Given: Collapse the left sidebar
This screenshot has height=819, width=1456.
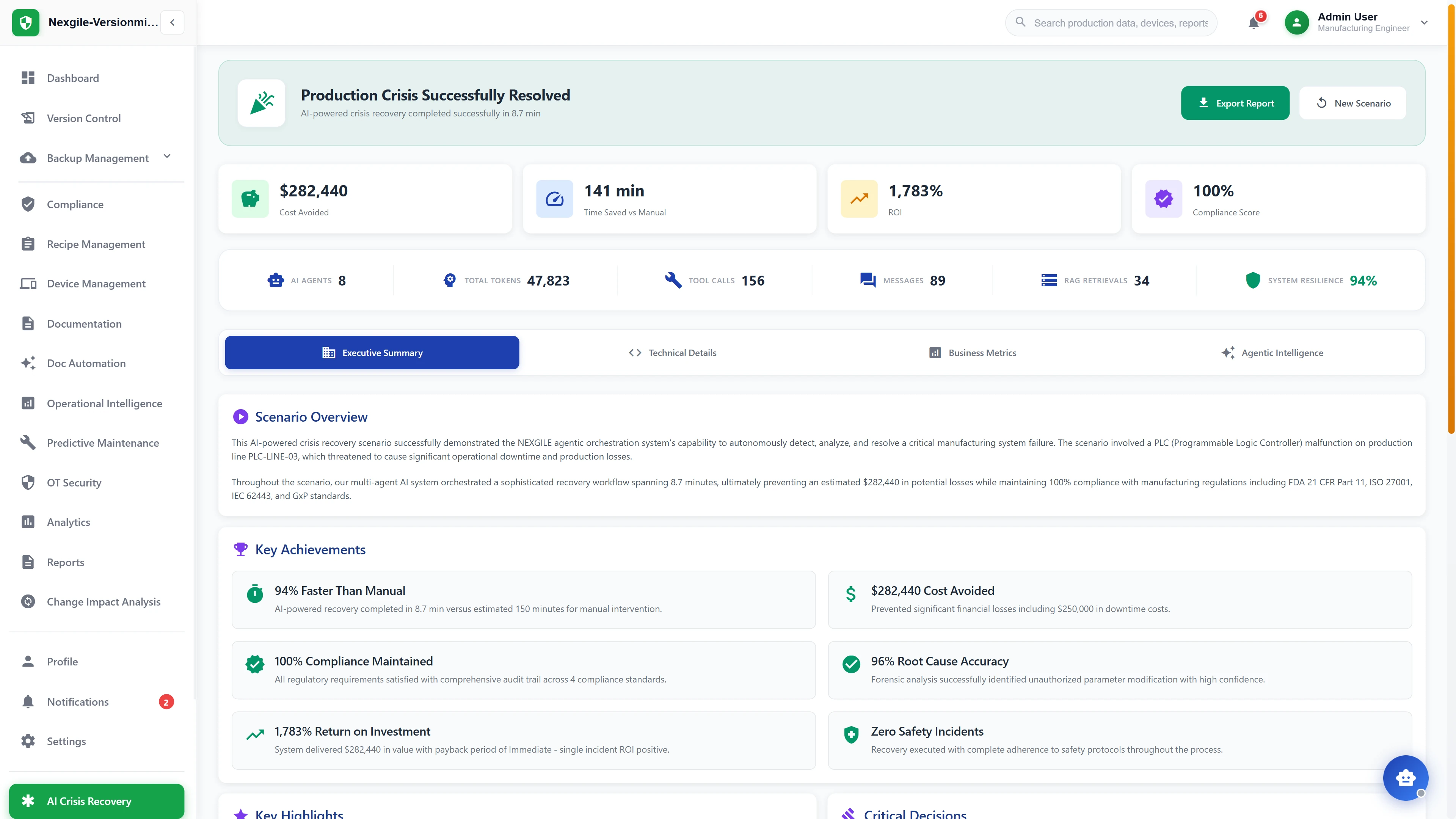Looking at the screenshot, I should pyautogui.click(x=172, y=22).
